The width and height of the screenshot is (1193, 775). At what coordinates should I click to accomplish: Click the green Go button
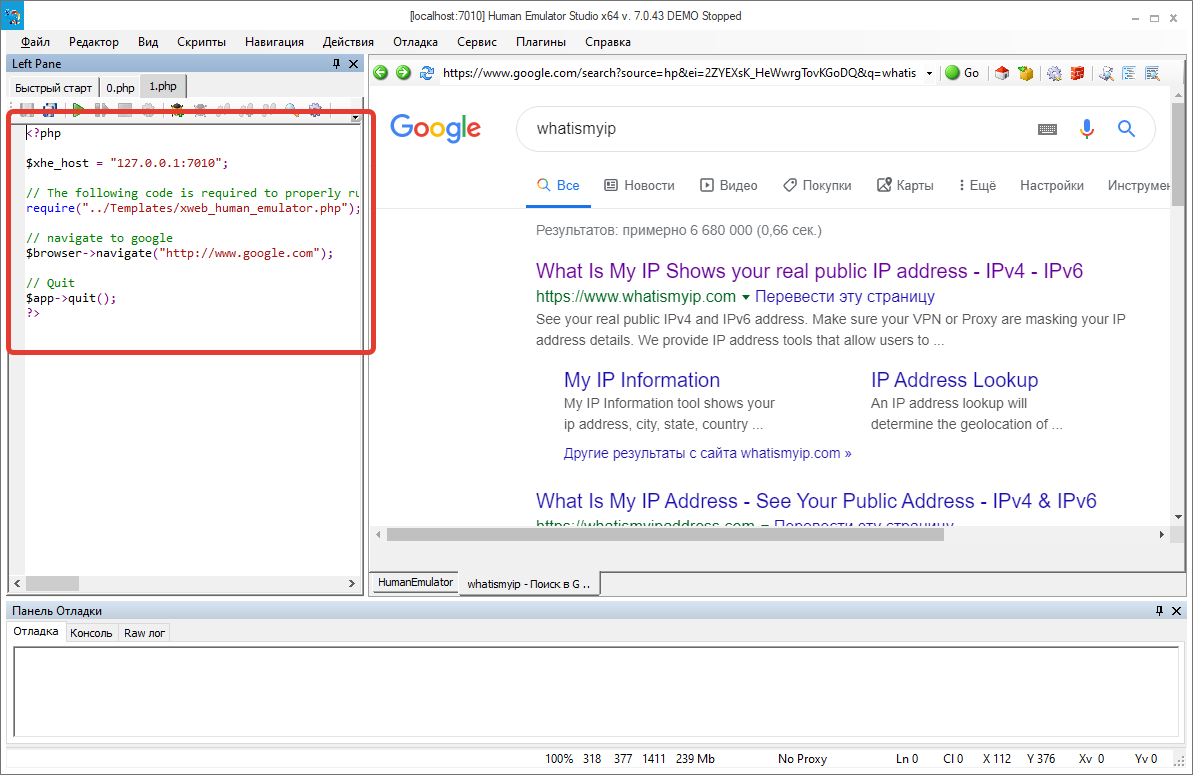point(962,73)
